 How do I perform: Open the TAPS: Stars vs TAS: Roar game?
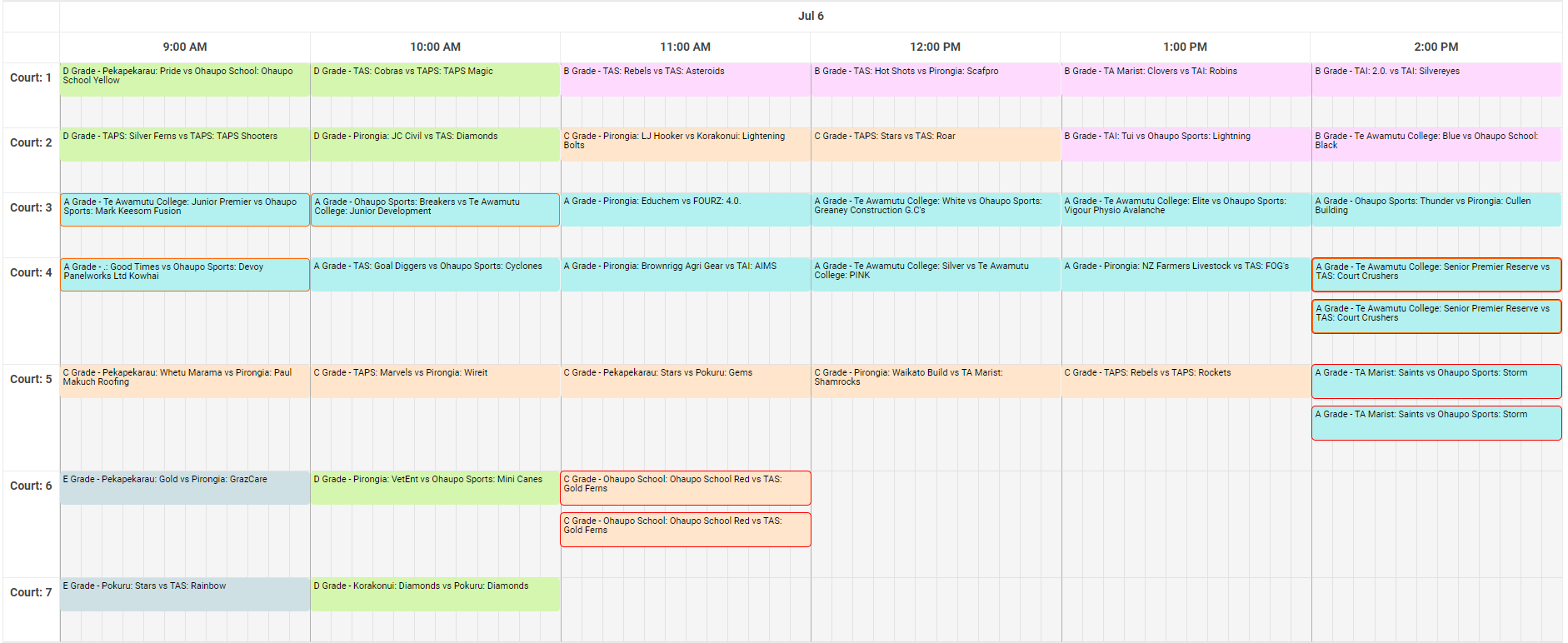(935, 144)
